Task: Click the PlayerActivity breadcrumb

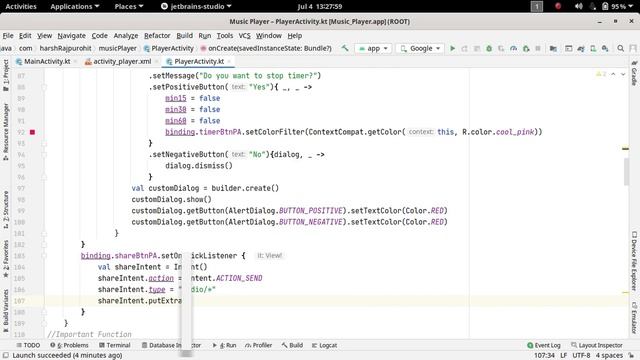Action: coord(169,48)
